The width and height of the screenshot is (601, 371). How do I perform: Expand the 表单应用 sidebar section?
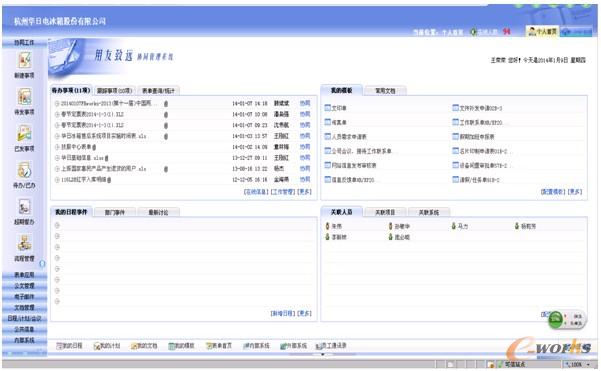click(x=24, y=275)
